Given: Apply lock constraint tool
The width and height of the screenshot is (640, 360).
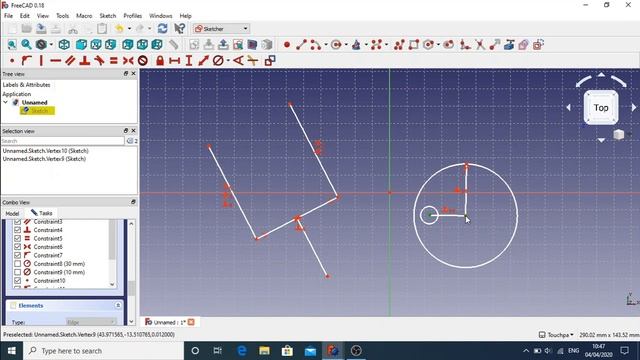Looking at the screenshot, I should coord(160,61).
